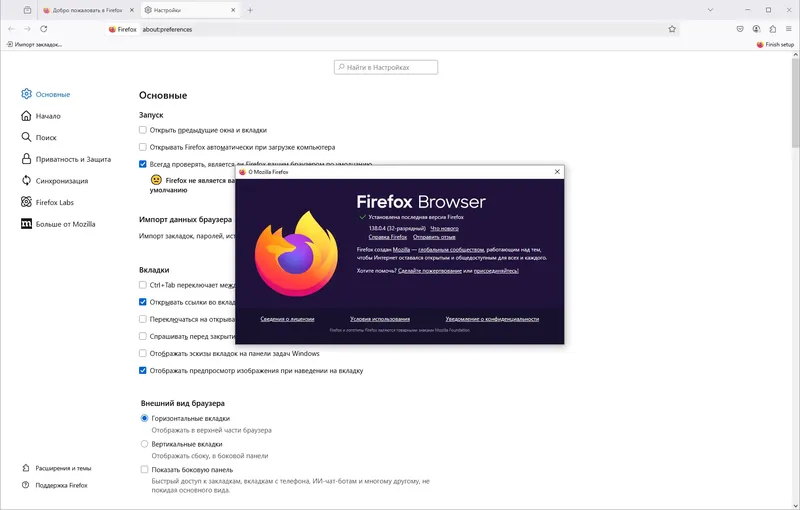Select Основные in settings sidebar
The width and height of the screenshot is (800, 510).
[x=46, y=94]
